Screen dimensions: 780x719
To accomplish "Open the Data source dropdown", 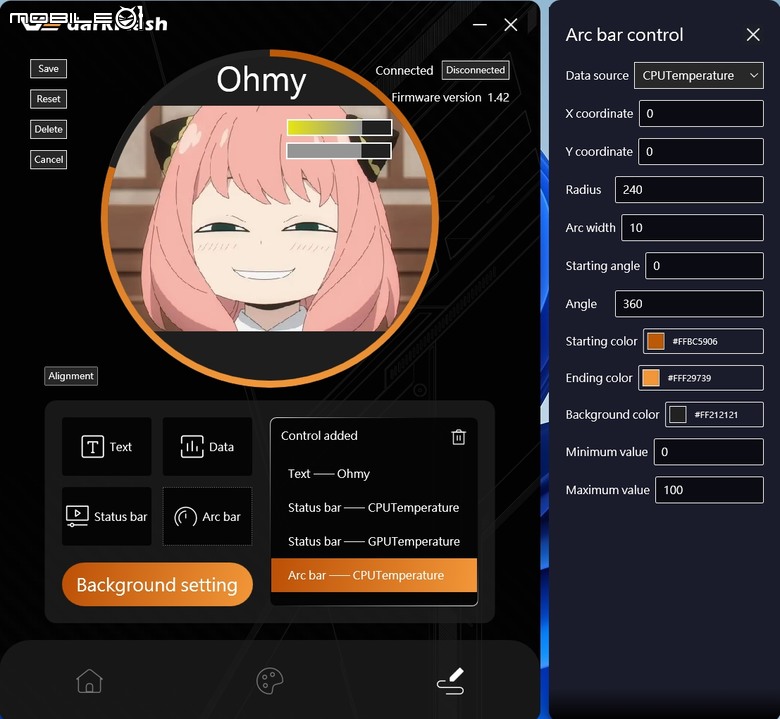I will click(698, 76).
